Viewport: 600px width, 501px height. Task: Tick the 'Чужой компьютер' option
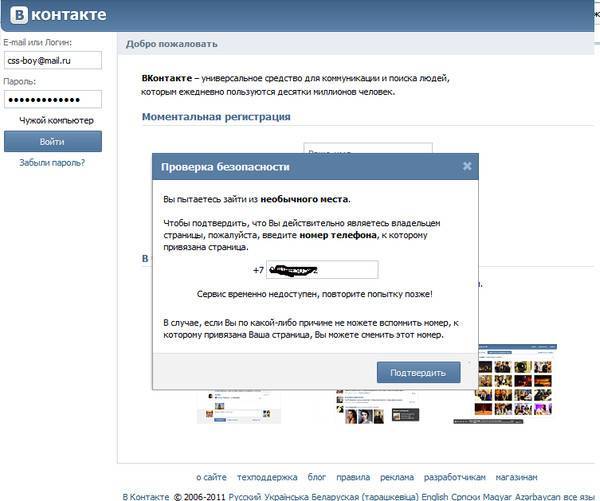click(x=56, y=121)
